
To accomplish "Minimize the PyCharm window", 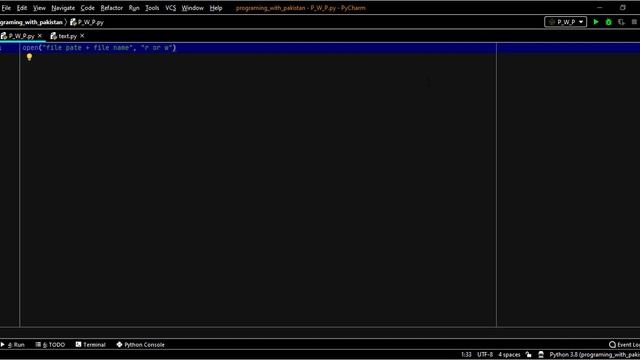I will pyautogui.click(x=600, y=7).
